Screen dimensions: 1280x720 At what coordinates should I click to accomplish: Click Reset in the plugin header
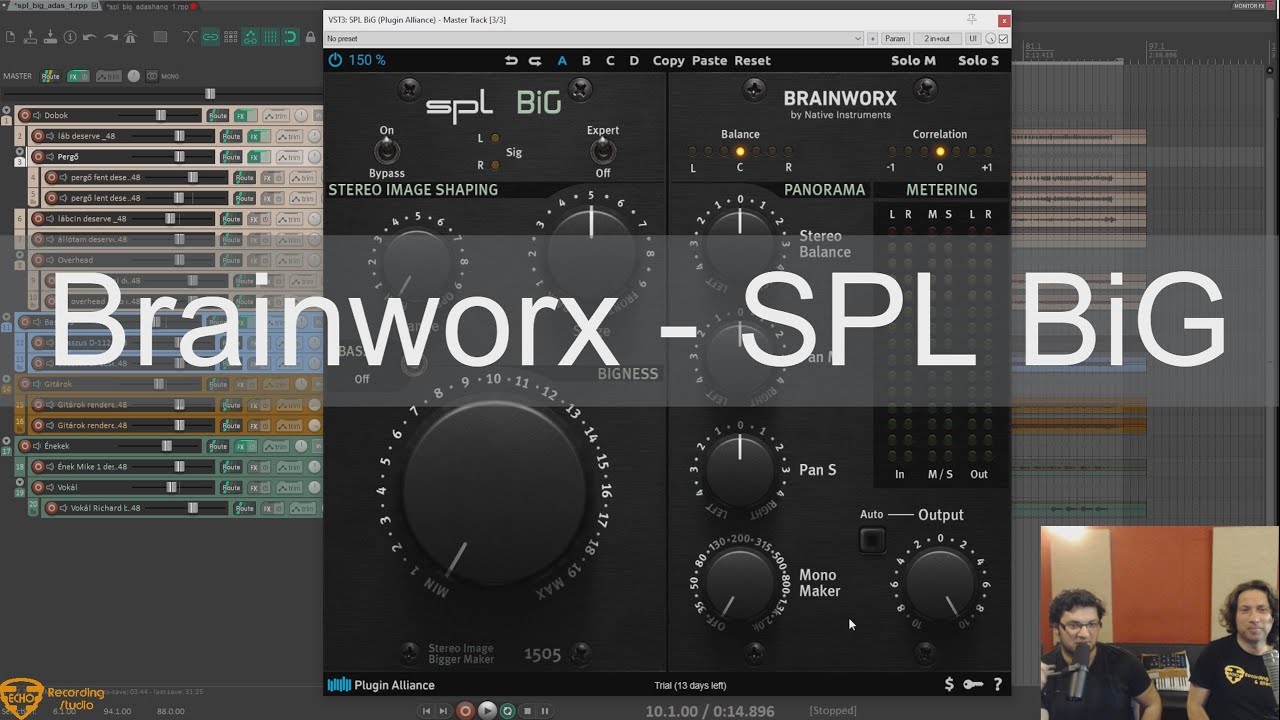752,60
